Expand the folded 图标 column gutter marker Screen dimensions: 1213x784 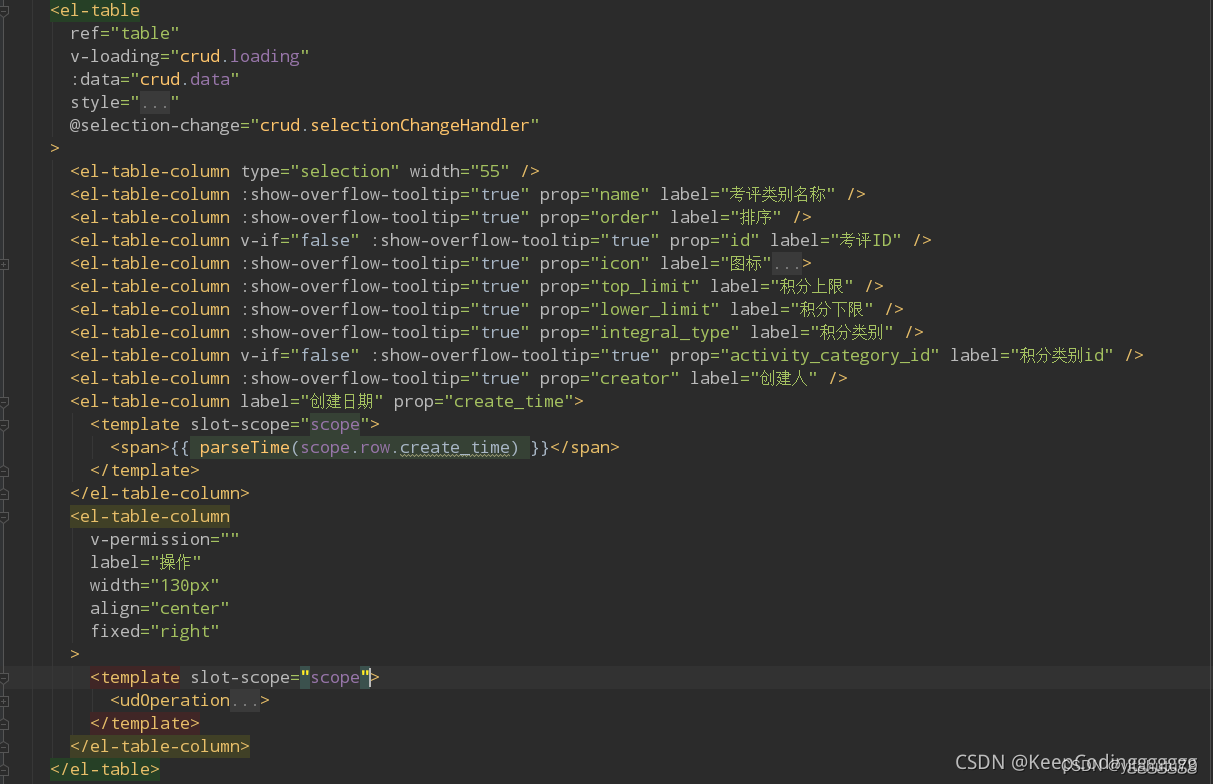click(5, 264)
